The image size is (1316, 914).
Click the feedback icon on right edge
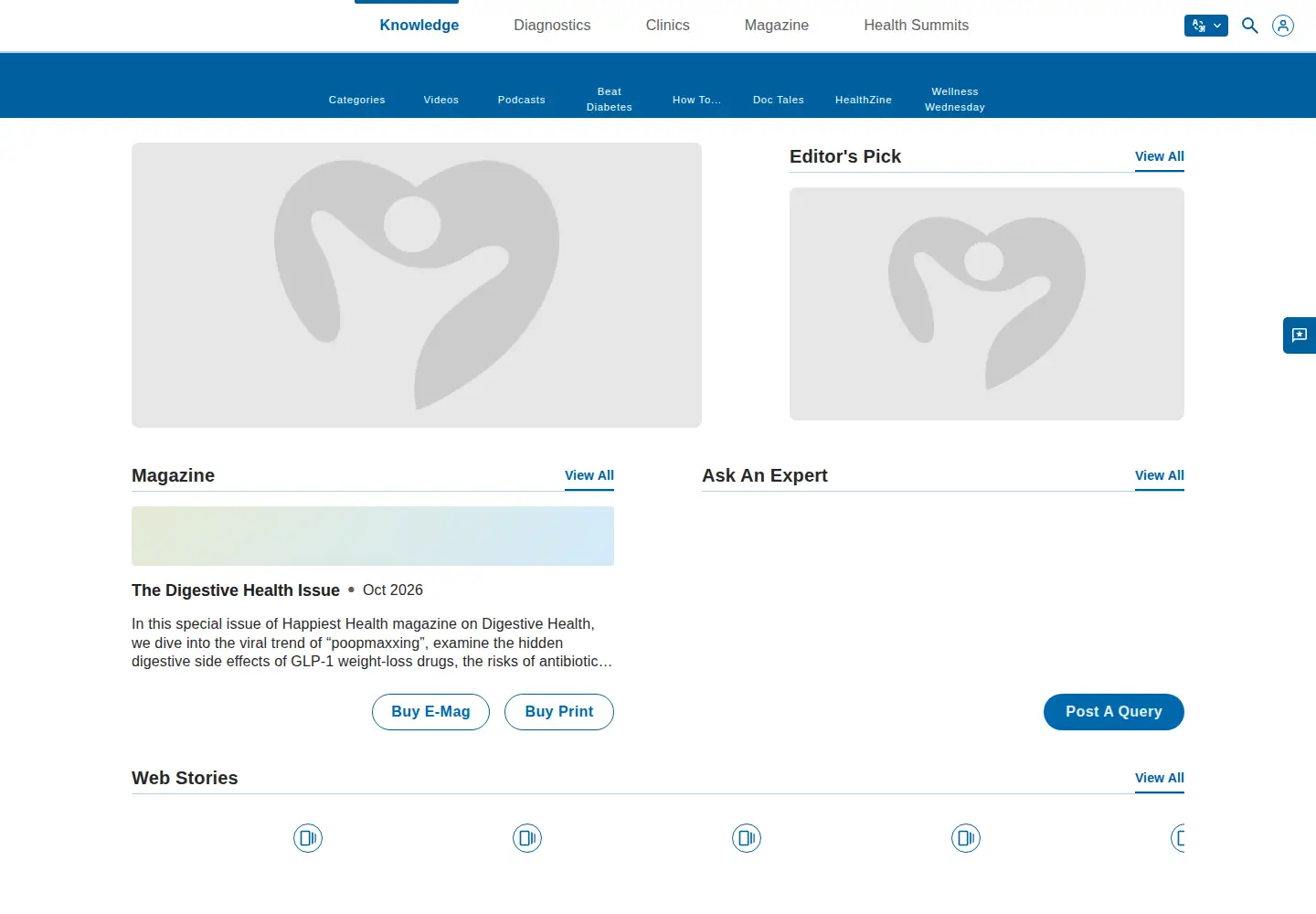point(1300,335)
